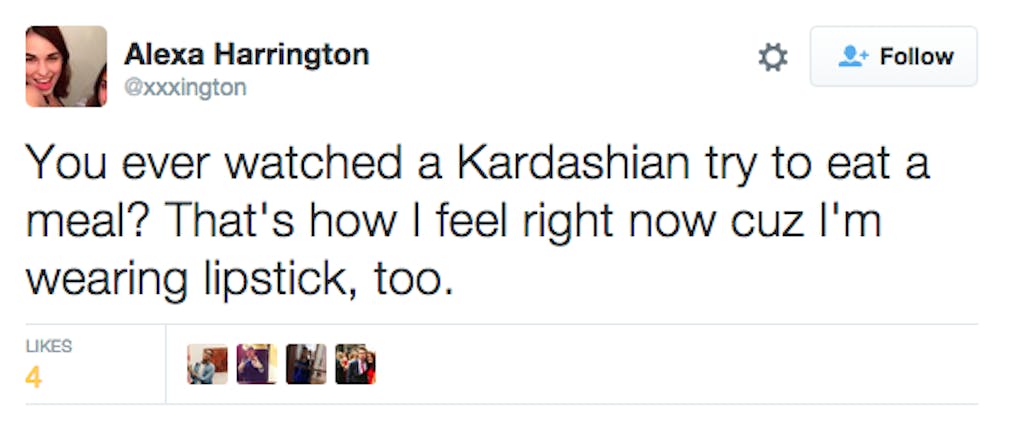Click the person-plus icon in Follow button
The height and width of the screenshot is (422, 1024).
point(852,57)
